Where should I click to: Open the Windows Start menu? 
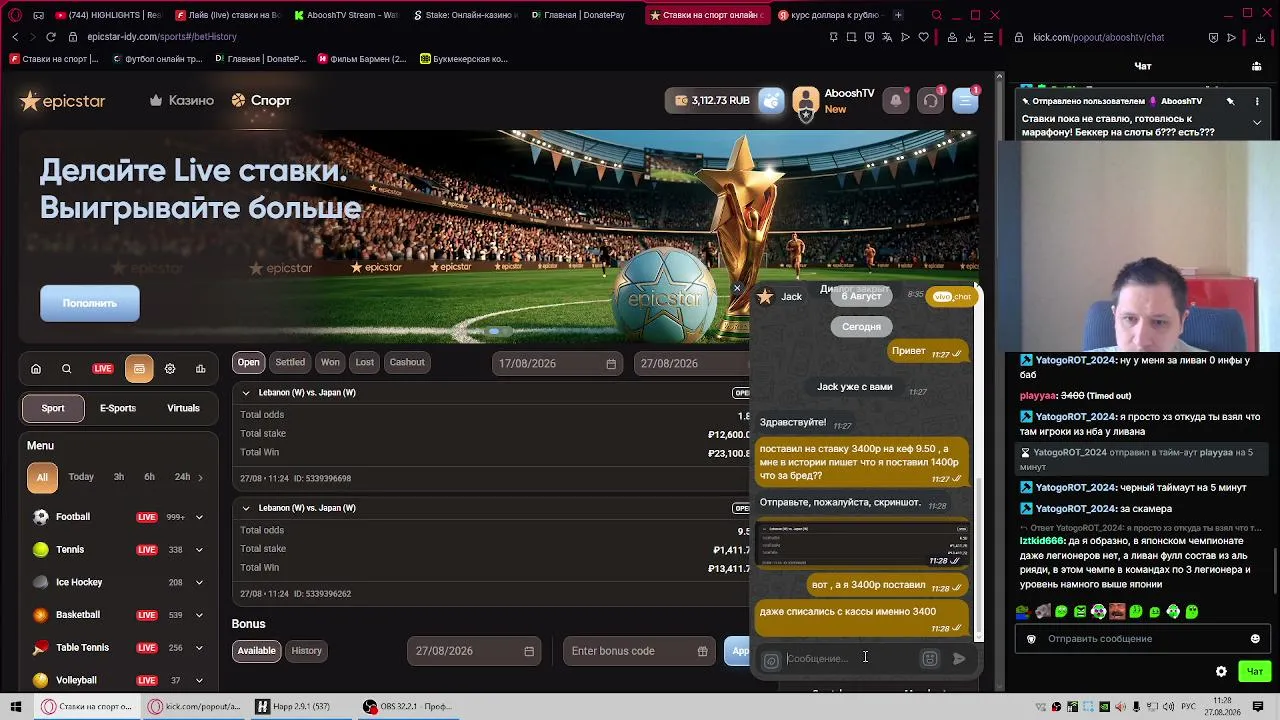coord(16,707)
